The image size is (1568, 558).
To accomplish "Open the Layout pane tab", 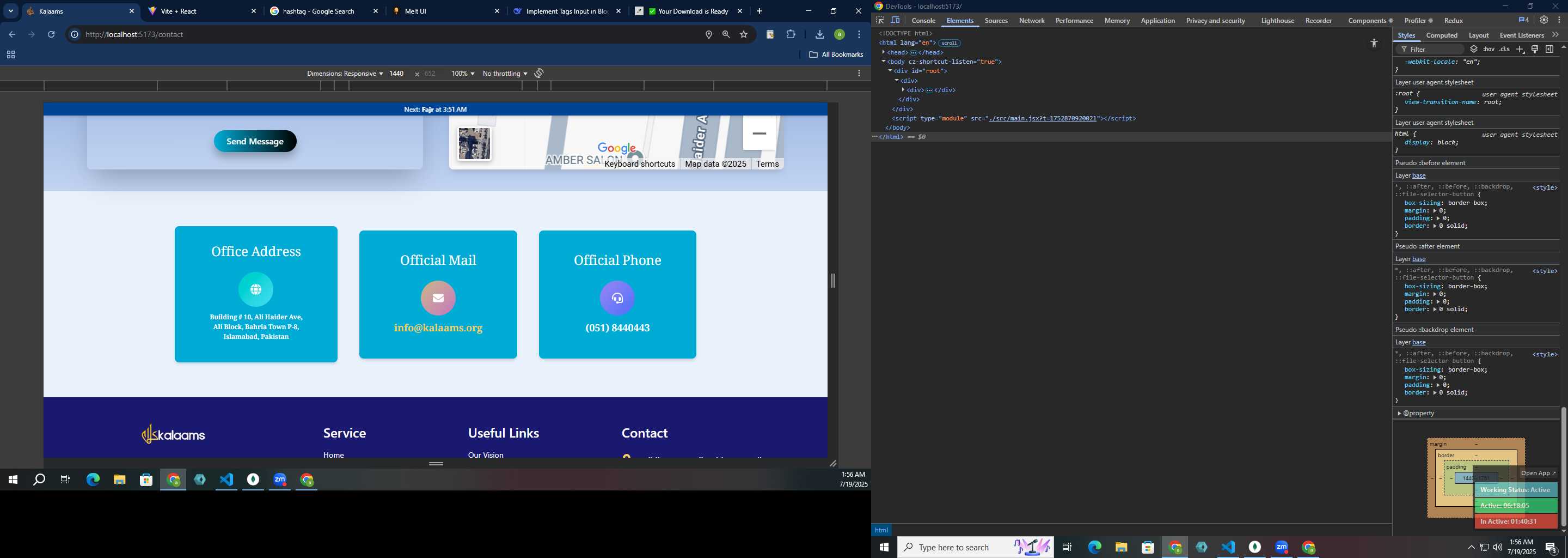I will (1479, 35).
